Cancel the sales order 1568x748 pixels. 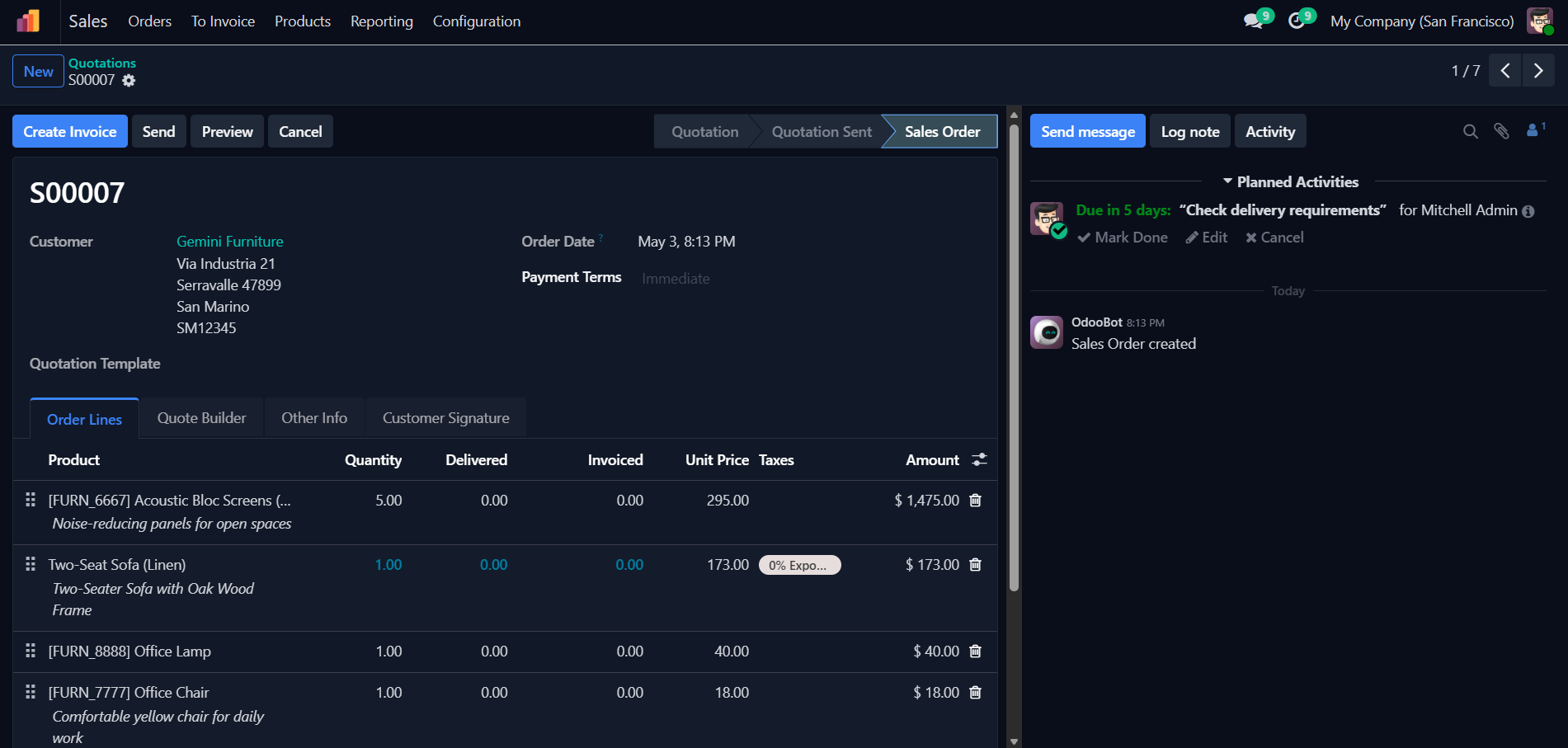click(x=300, y=131)
